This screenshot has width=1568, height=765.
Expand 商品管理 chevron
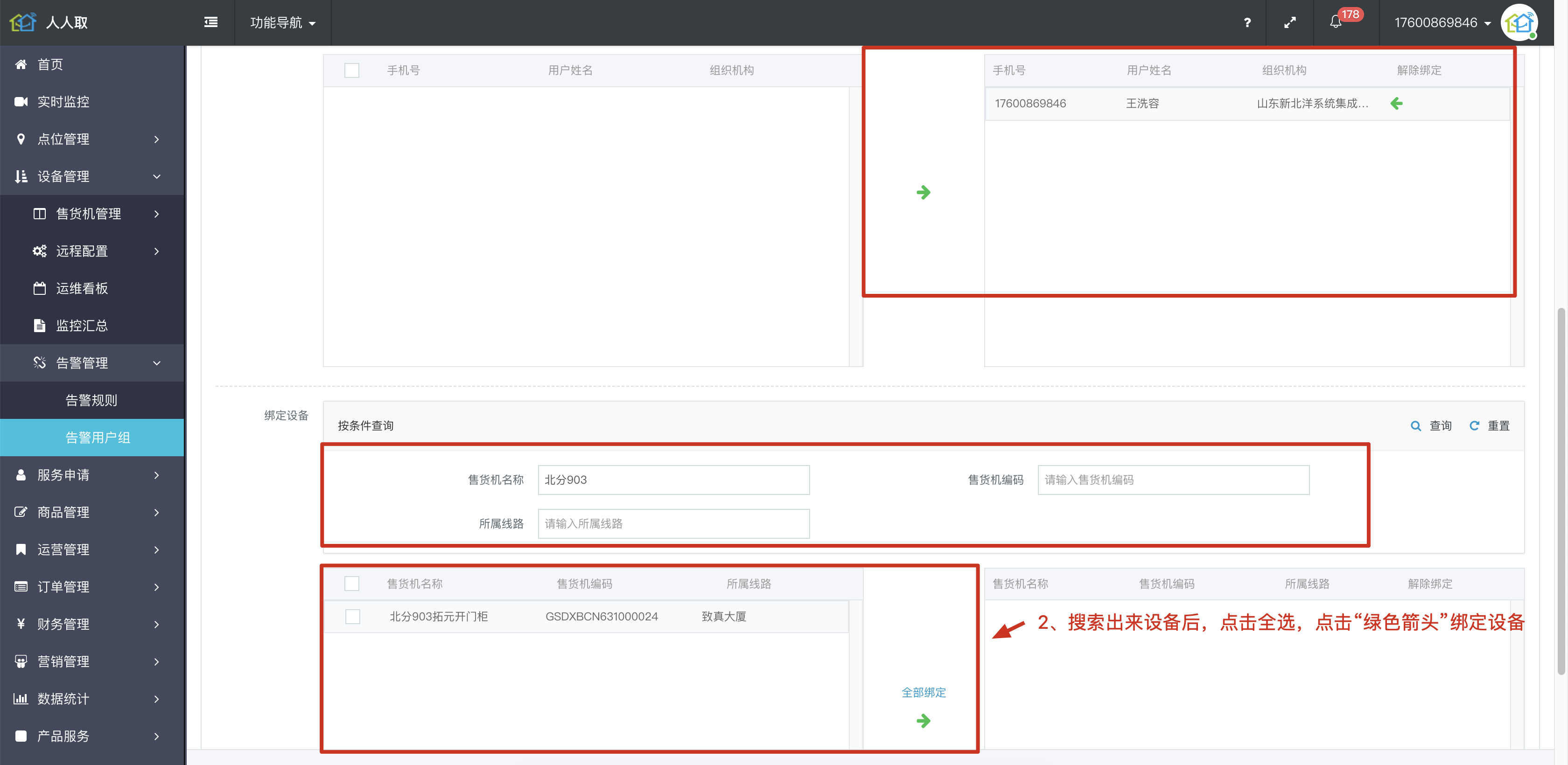(156, 513)
